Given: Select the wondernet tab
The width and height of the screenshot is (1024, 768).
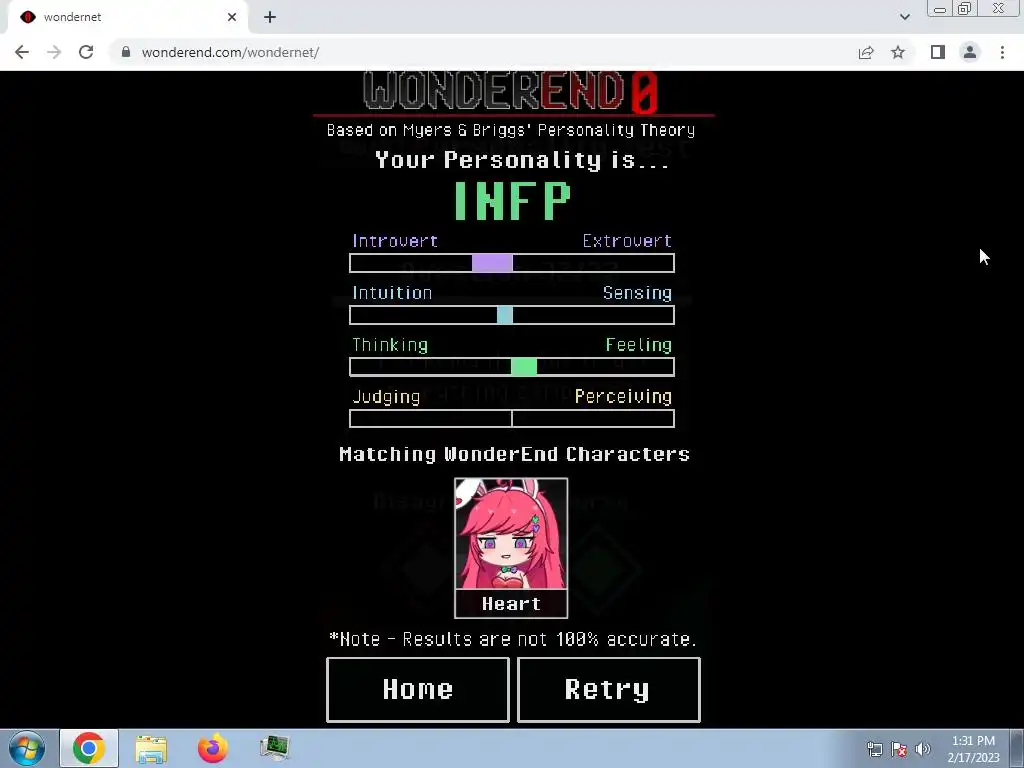Looking at the screenshot, I should click(x=128, y=17).
